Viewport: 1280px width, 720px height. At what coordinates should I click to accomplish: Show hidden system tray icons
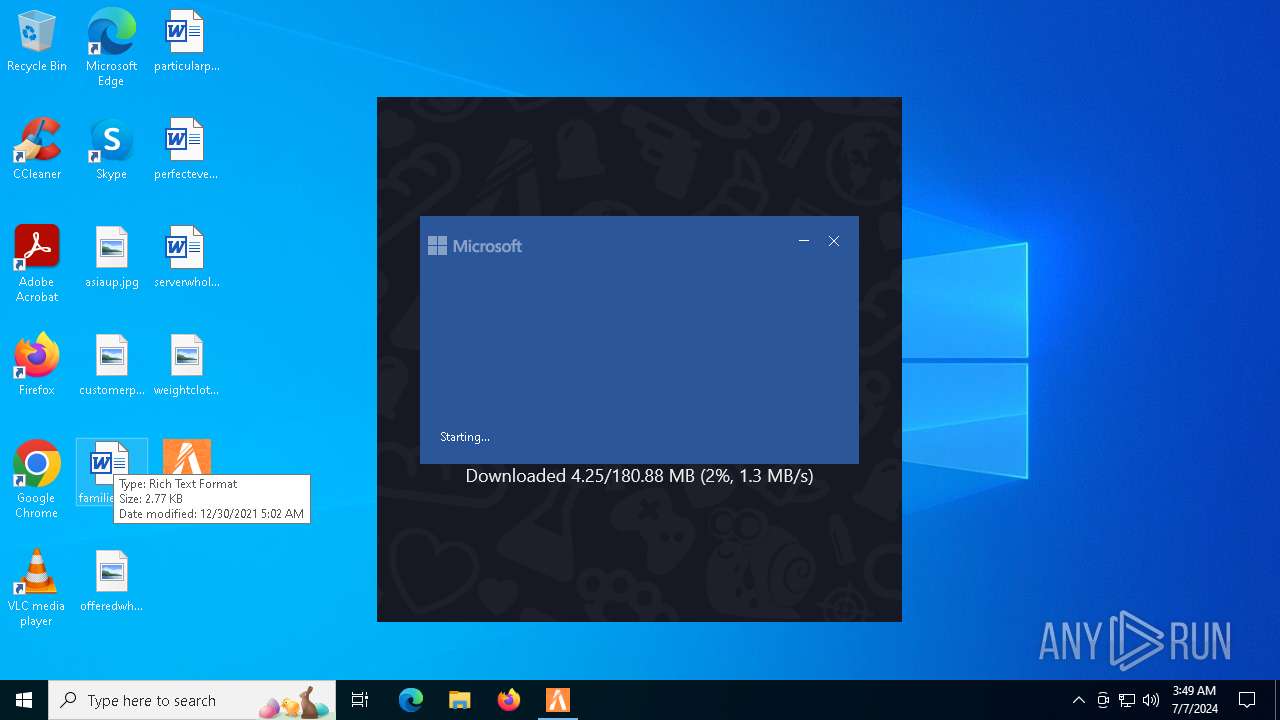(1078, 700)
